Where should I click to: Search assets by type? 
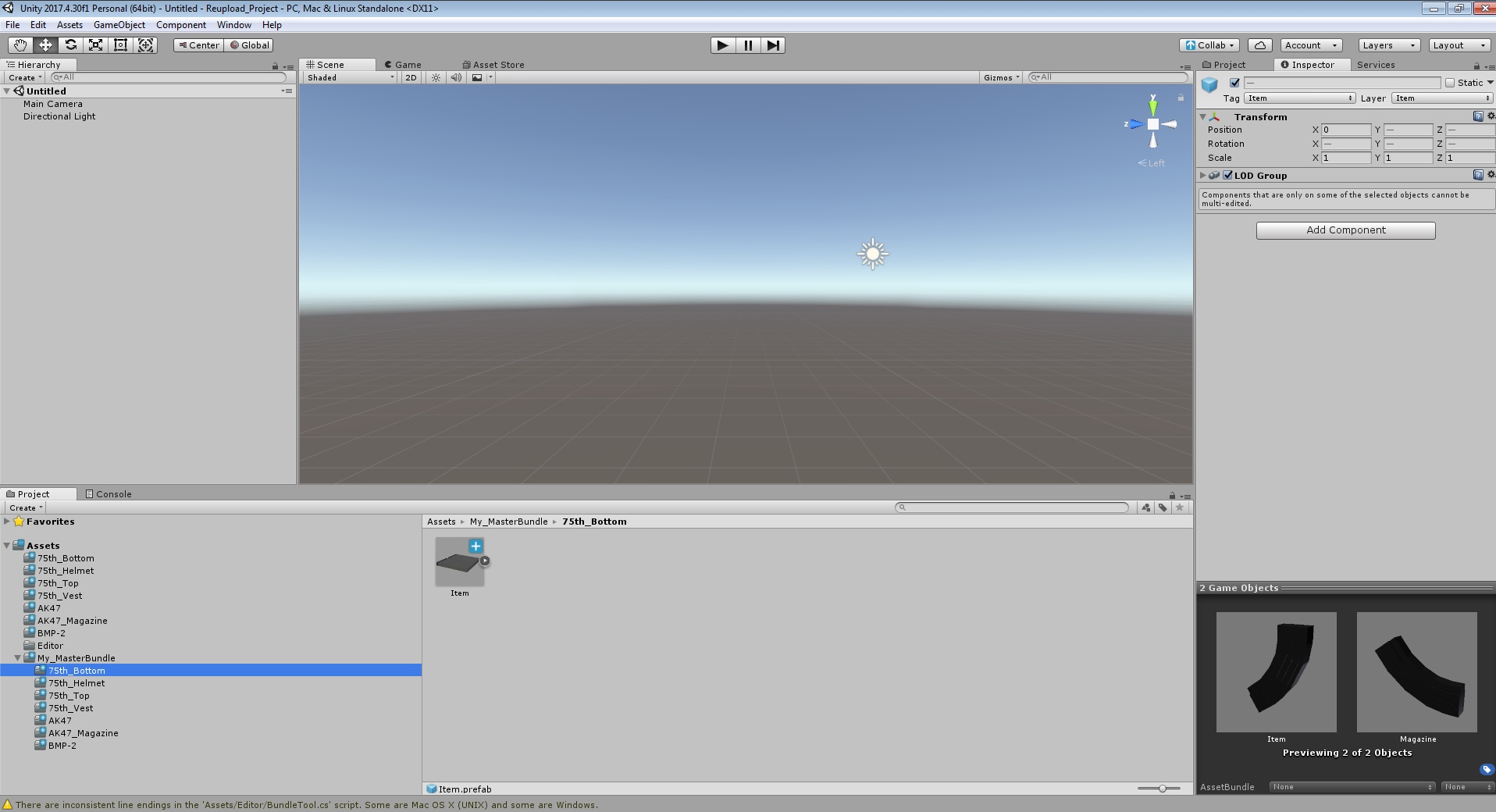tap(1146, 507)
